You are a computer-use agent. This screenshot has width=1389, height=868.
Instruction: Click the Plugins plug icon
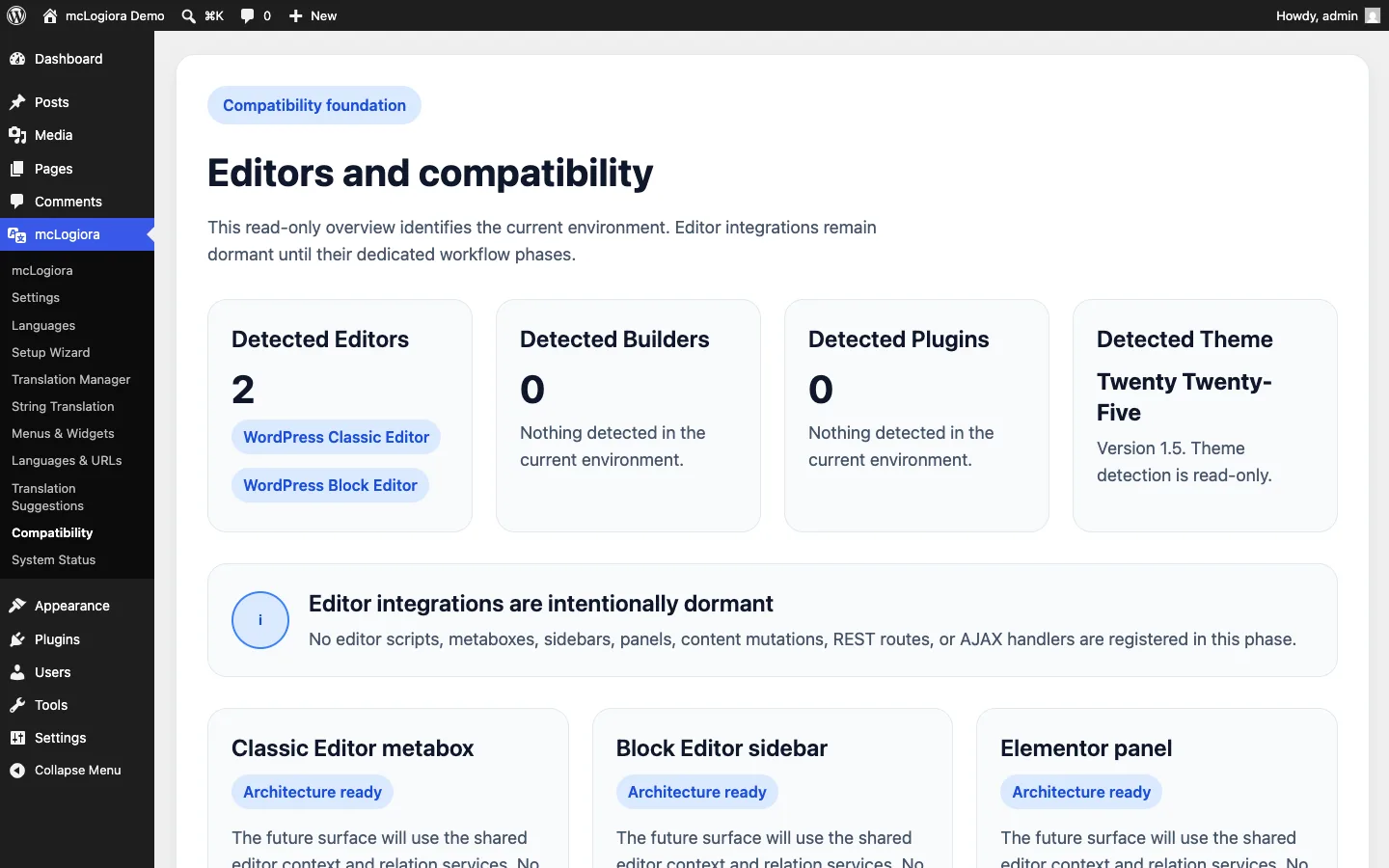[17, 639]
